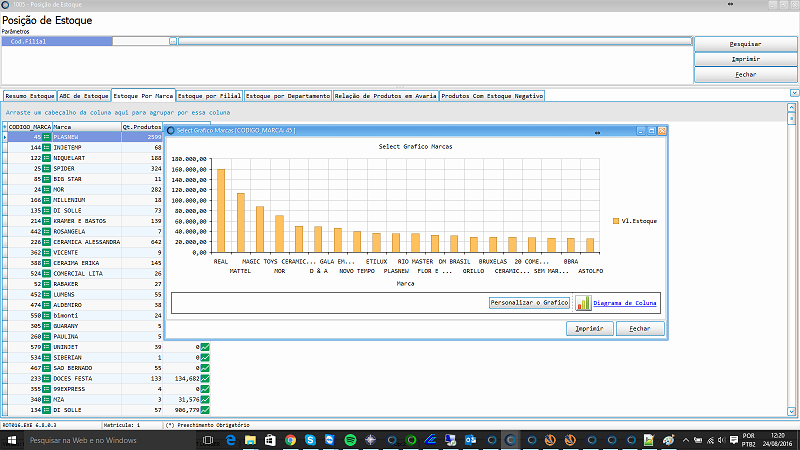Open Google Chrome from the taskbar
Image resolution: width=800 pixels, height=450 pixels.
click(290, 440)
